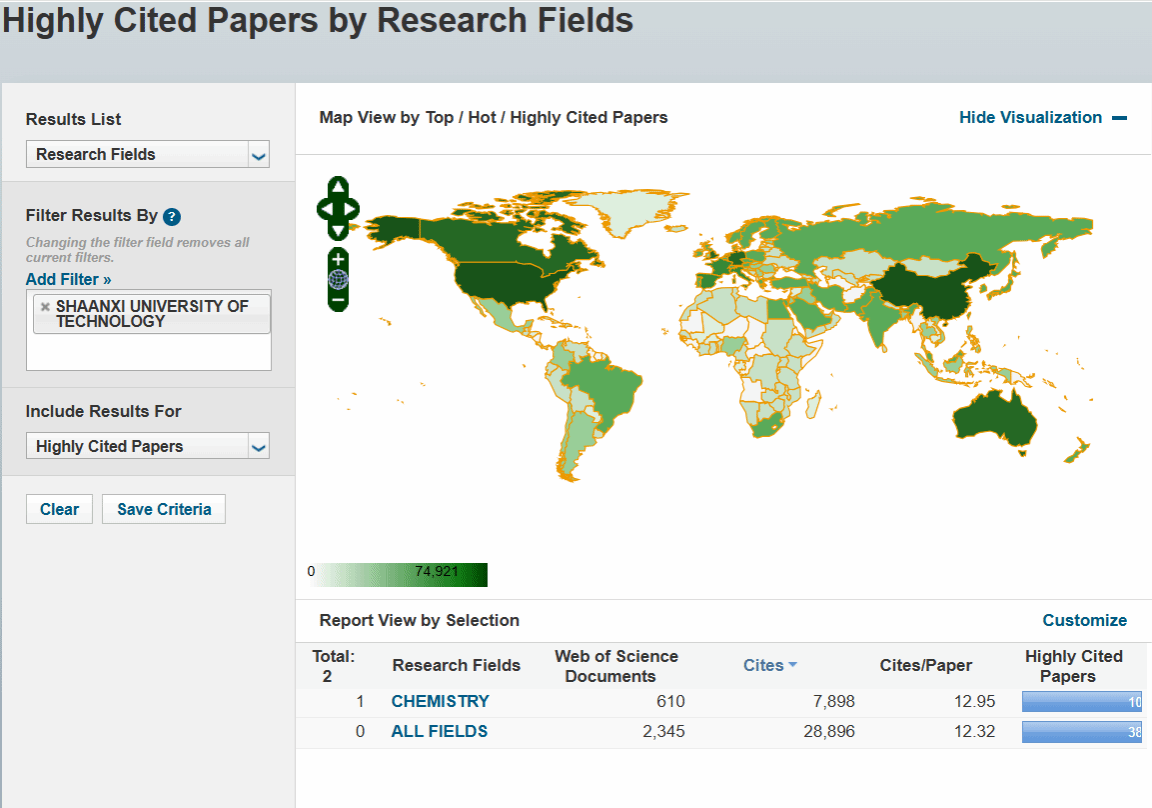The image size is (1152, 808).
Task: Zoom in on the map with plus button
Action: [x=338, y=259]
